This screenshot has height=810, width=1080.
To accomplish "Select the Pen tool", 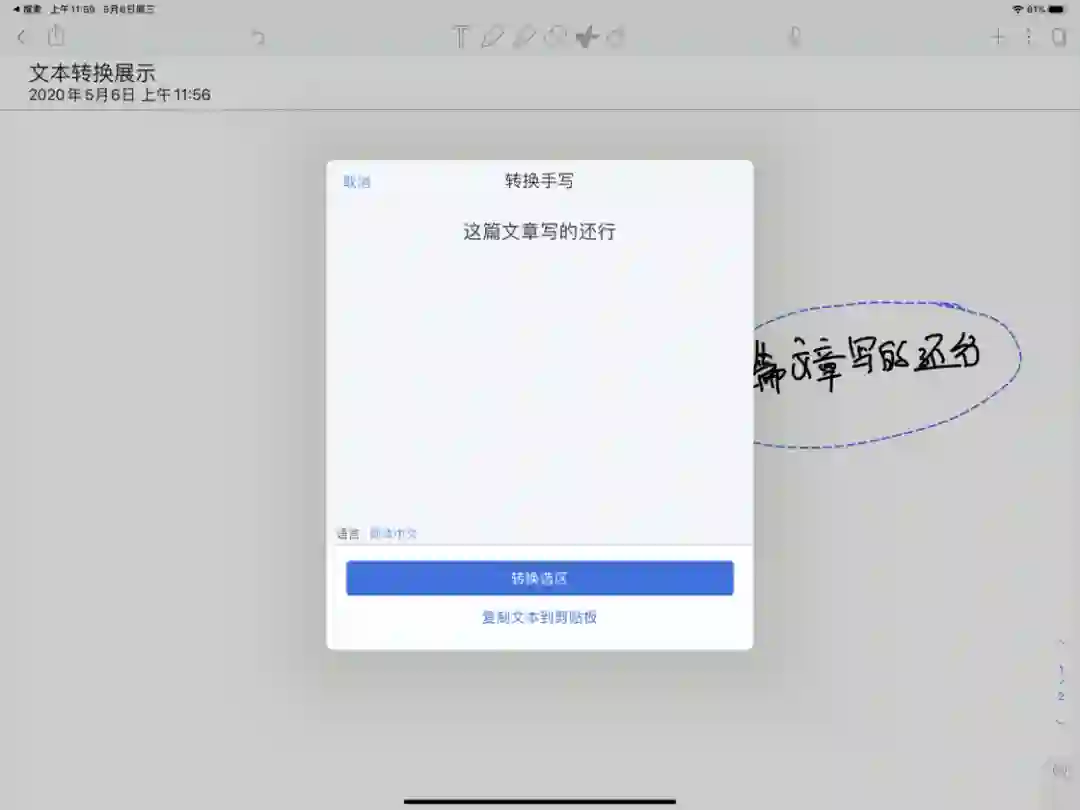I will [x=492, y=37].
